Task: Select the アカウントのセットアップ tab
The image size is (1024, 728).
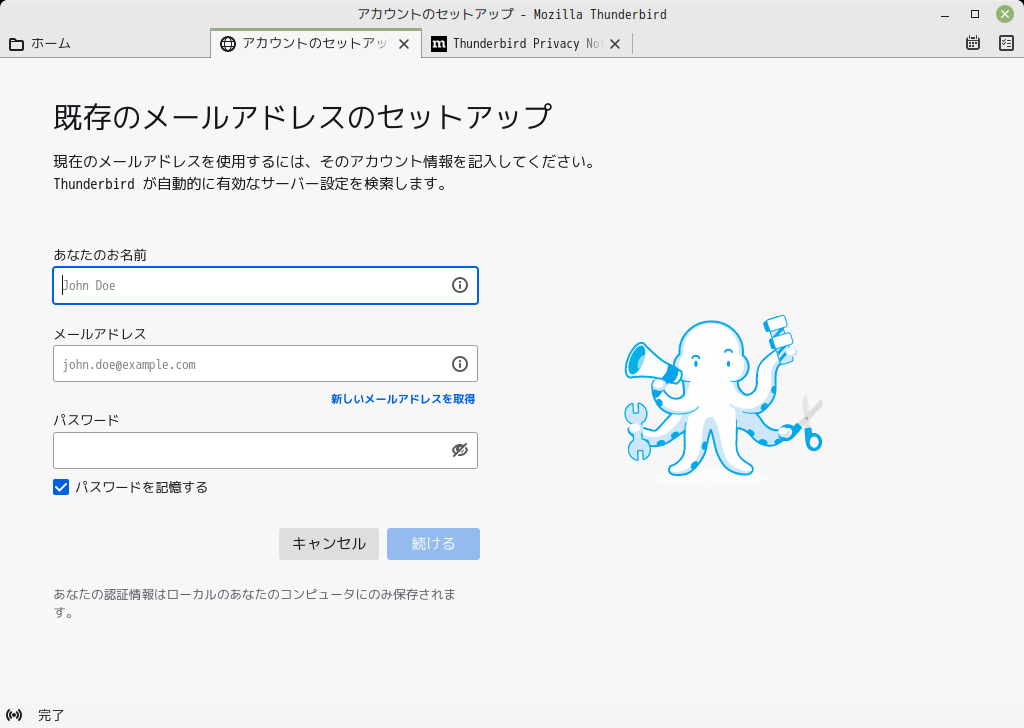Action: (x=316, y=44)
